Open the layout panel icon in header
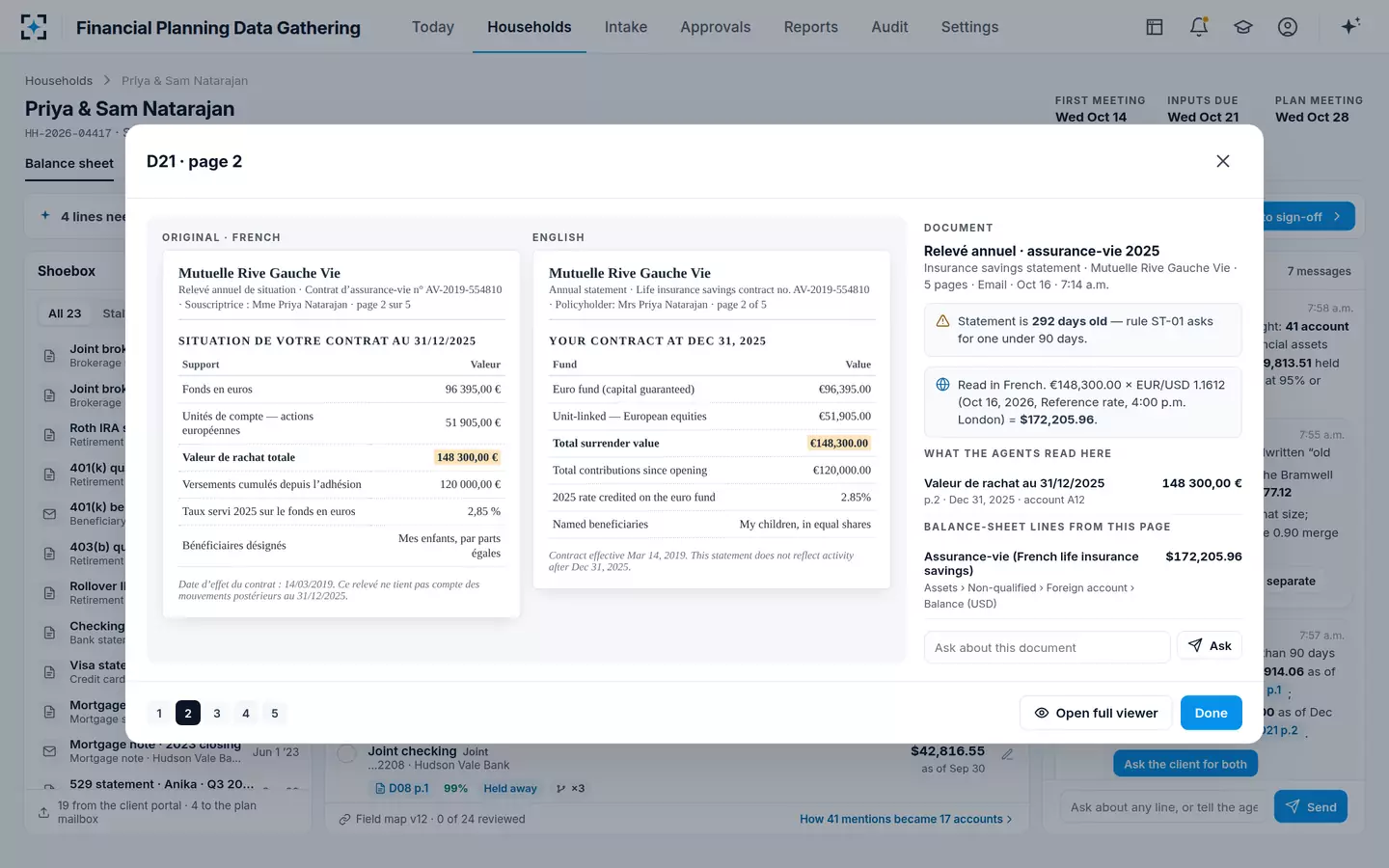The image size is (1389, 868). click(1155, 27)
